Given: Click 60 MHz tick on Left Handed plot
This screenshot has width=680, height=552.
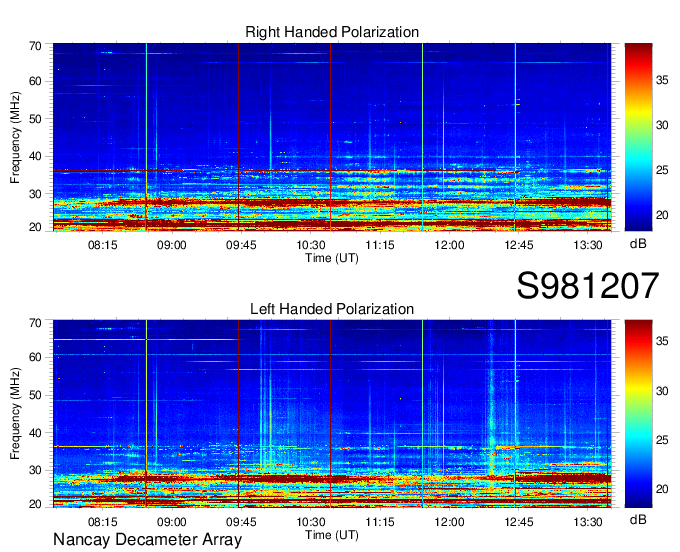Looking at the screenshot, I should coord(35,358).
